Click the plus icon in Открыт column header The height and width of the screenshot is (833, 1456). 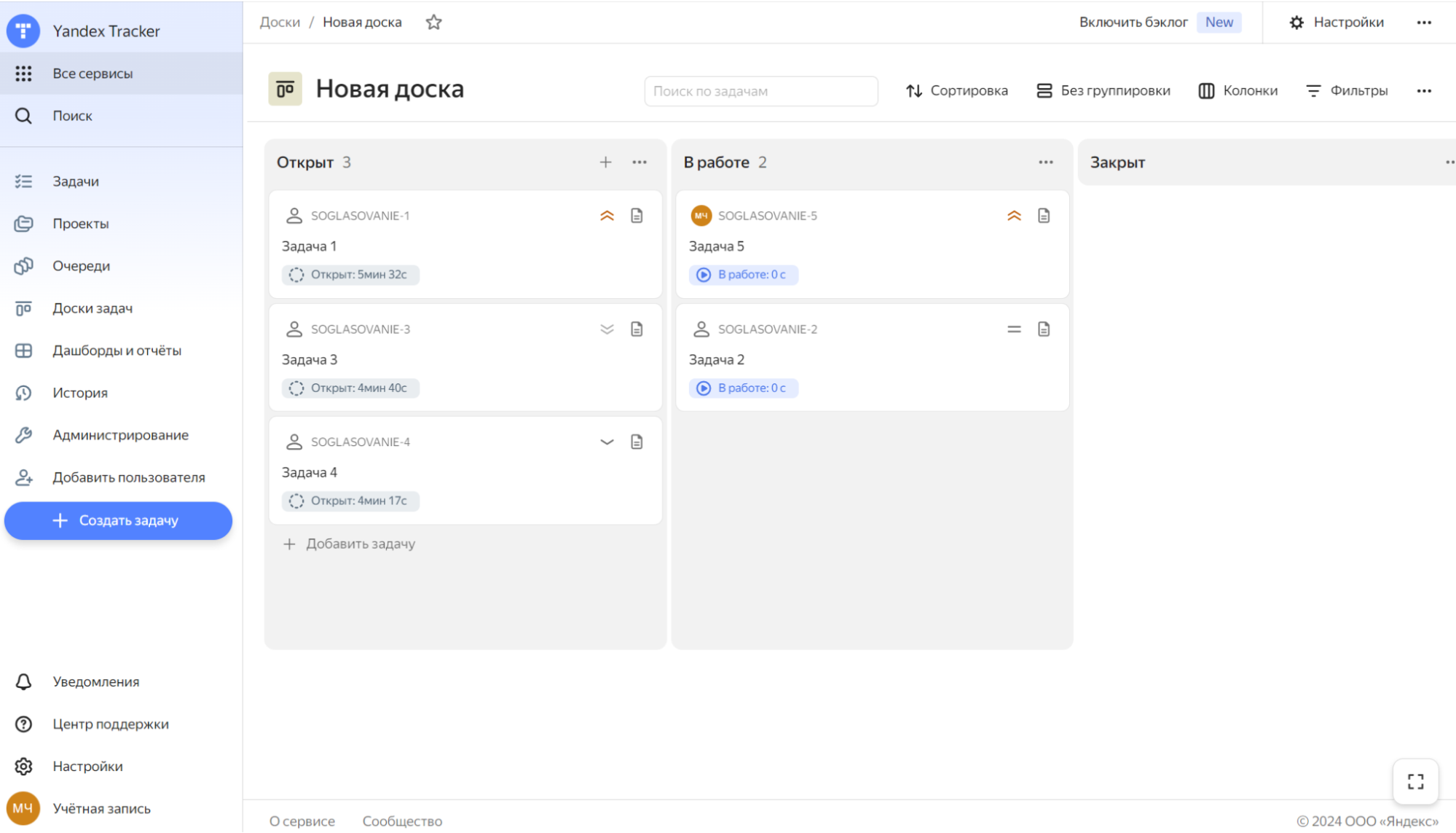[x=605, y=162]
